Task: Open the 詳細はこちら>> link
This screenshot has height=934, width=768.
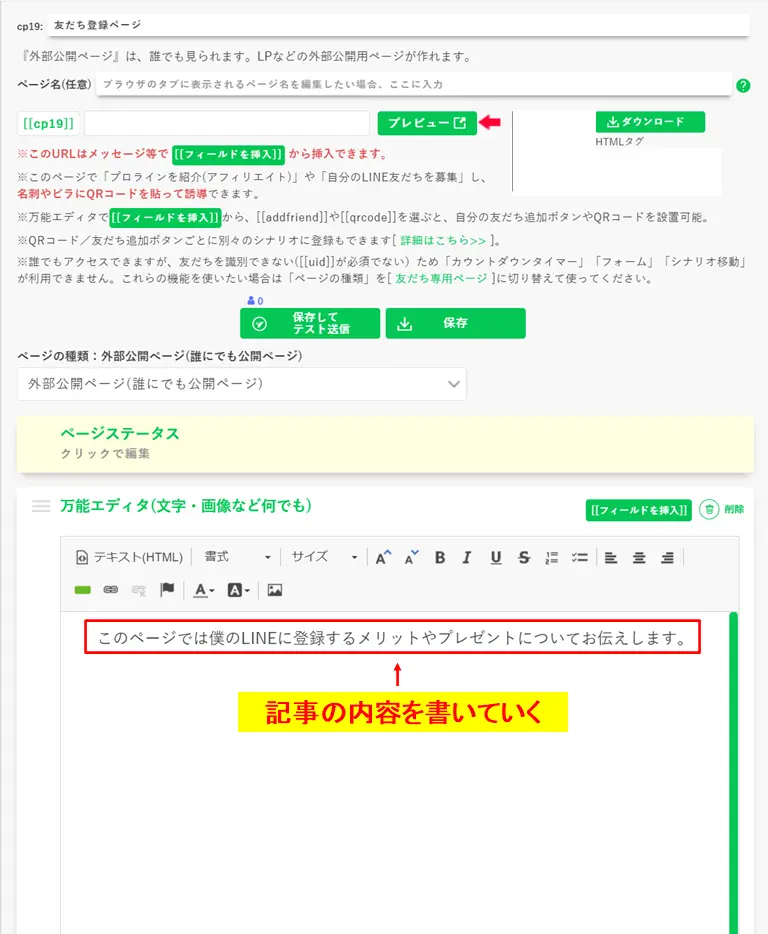Action: (x=443, y=240)
